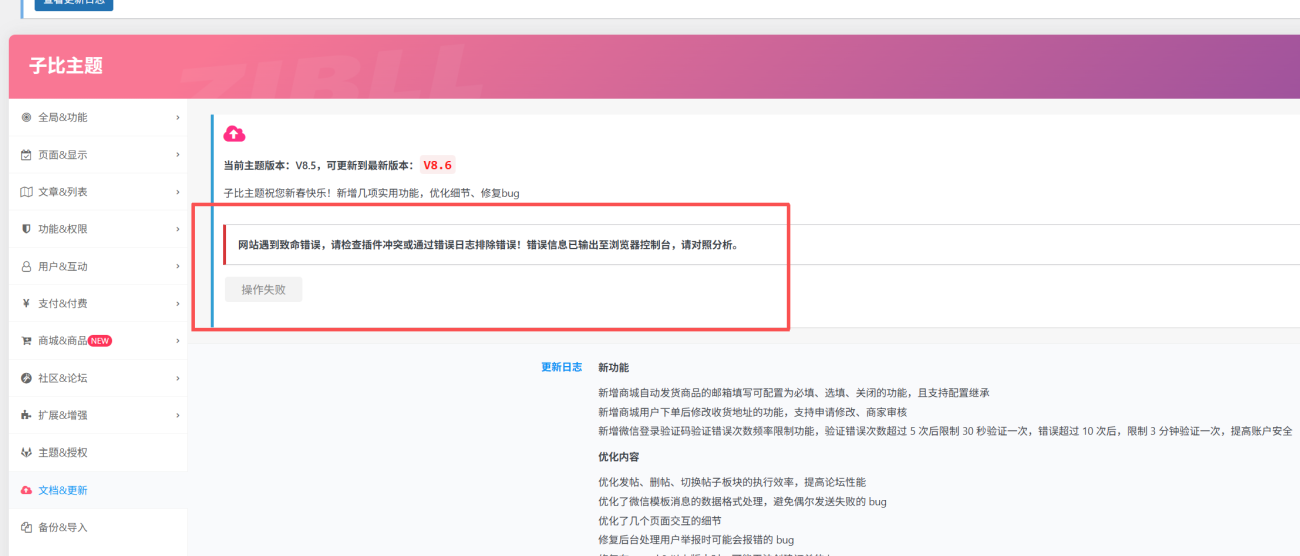The width and height of the screenshot is (1300, 556).
Task: Expand the 扩展&增强 chevron
Action: point(178,415)
